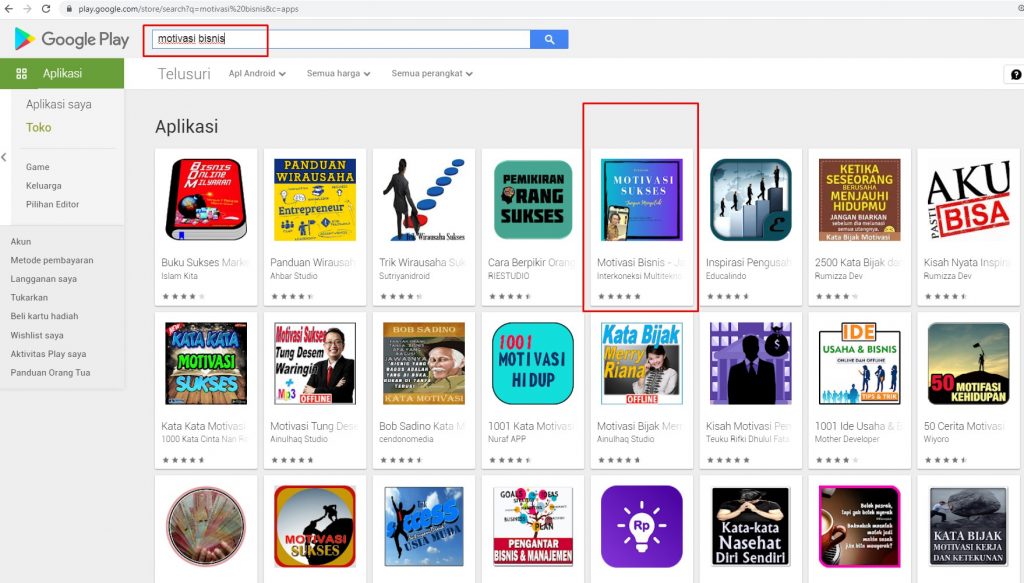
Task: Open Aplikasi saya in sidebar
Action: pyautogui.click(x=59, y=104)
